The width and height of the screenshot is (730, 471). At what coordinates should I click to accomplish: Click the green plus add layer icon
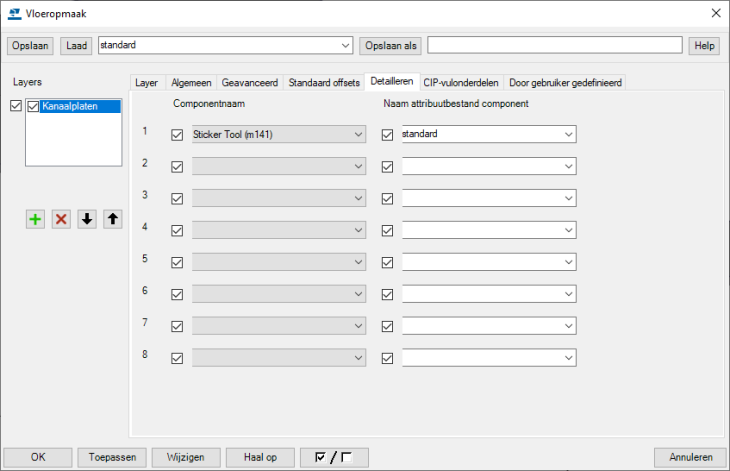coord(35,219)
